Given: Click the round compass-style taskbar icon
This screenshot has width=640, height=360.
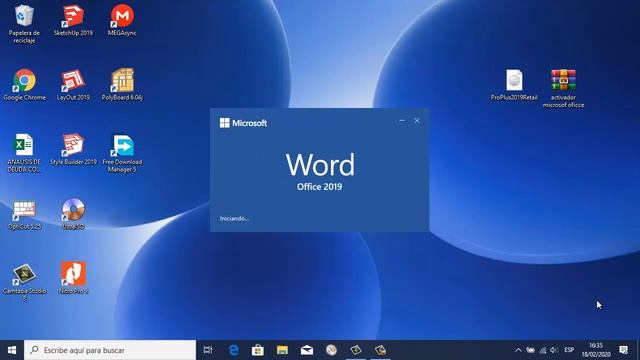Looking at the screenshot, I should pyautogui.click(x=331, y=350).
